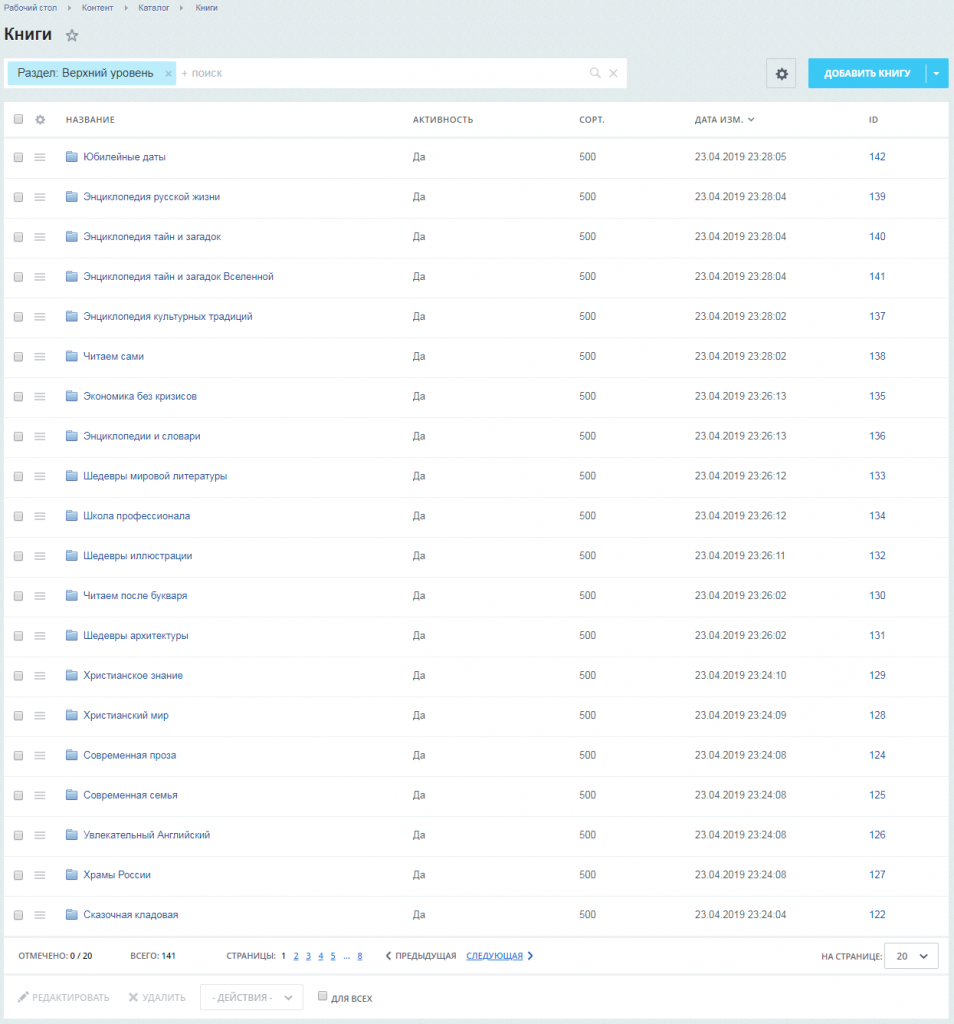Mark the Современная семья row checkbox
This screenshot has width=954, height=1024.
point(18,795)
